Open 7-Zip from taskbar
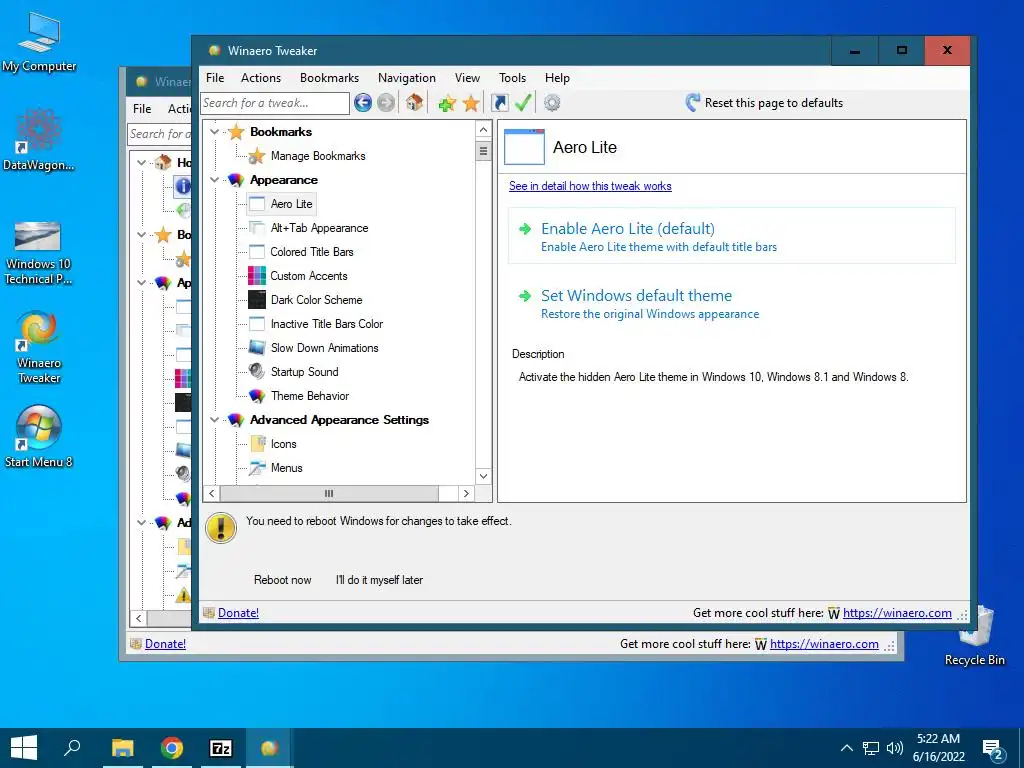Screen dimensions: 1024x768 tap(221, 748)
